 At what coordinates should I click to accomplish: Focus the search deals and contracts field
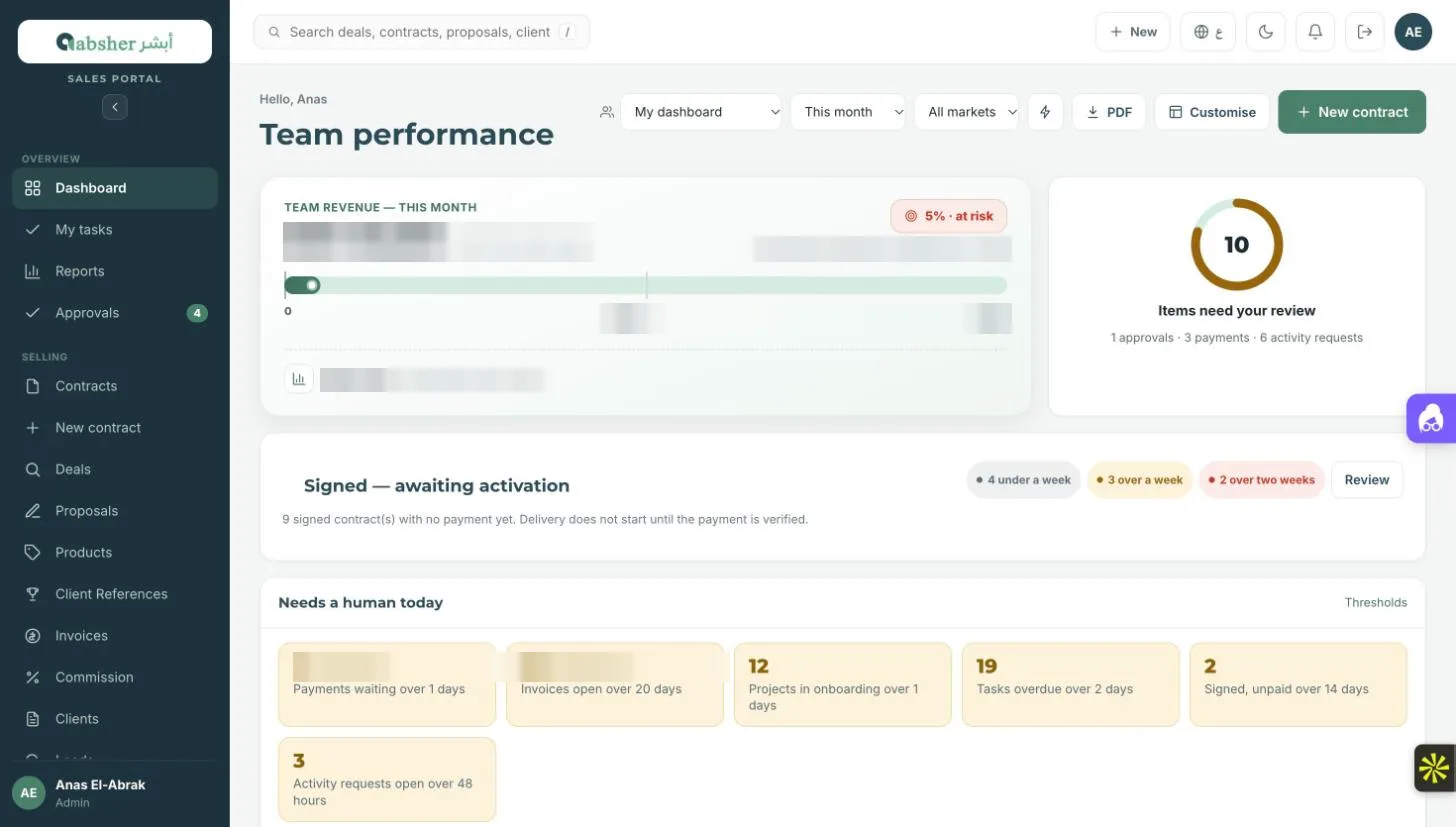point(421,32)
